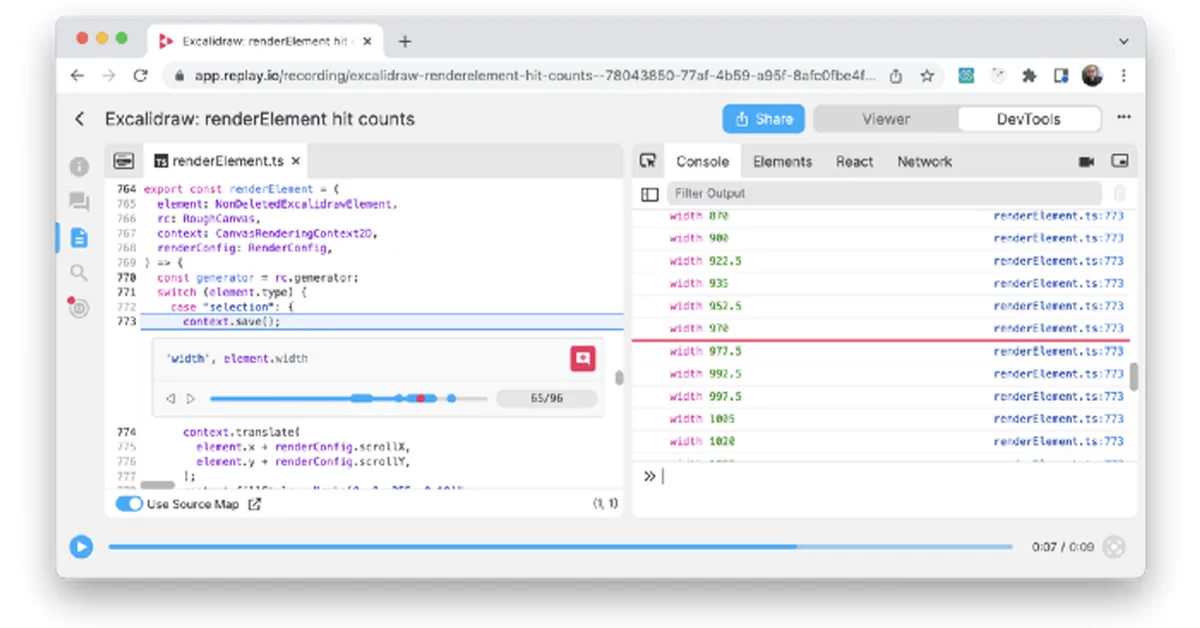The image size is (1200, 628).
Task: Click the trash icon to clear console output
Action: pos(1121,193)
